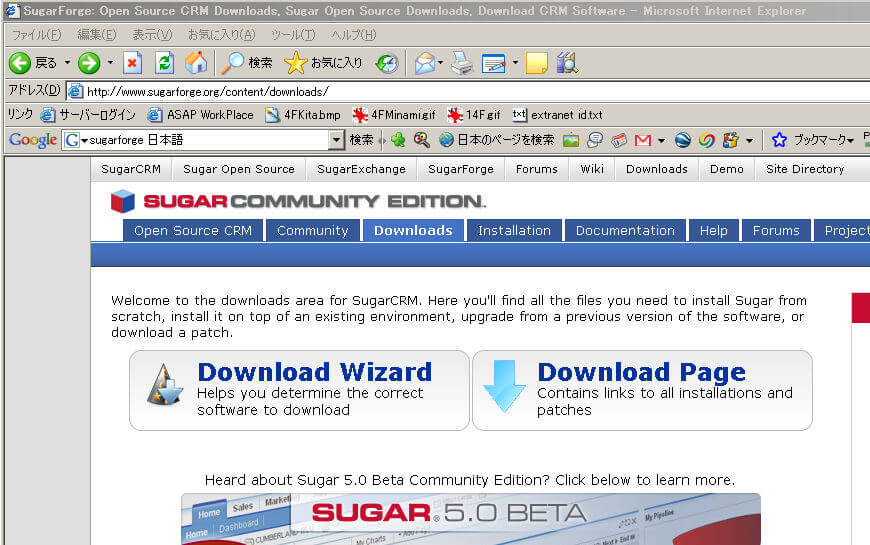
Task: Refresh the page with the Refresh icon
Action: tap(165, 63)
